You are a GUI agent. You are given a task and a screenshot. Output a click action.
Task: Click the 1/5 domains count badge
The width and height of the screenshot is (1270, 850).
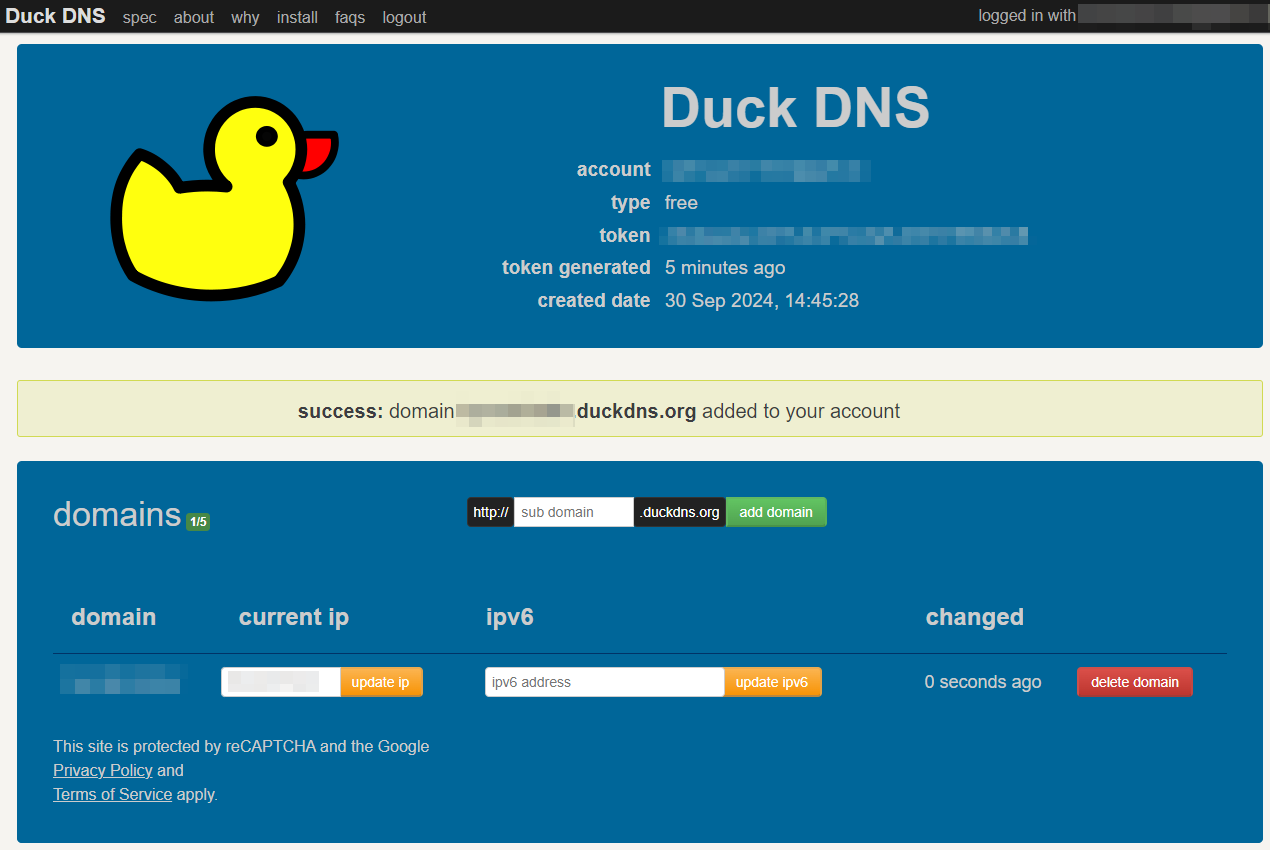point(198,522)
